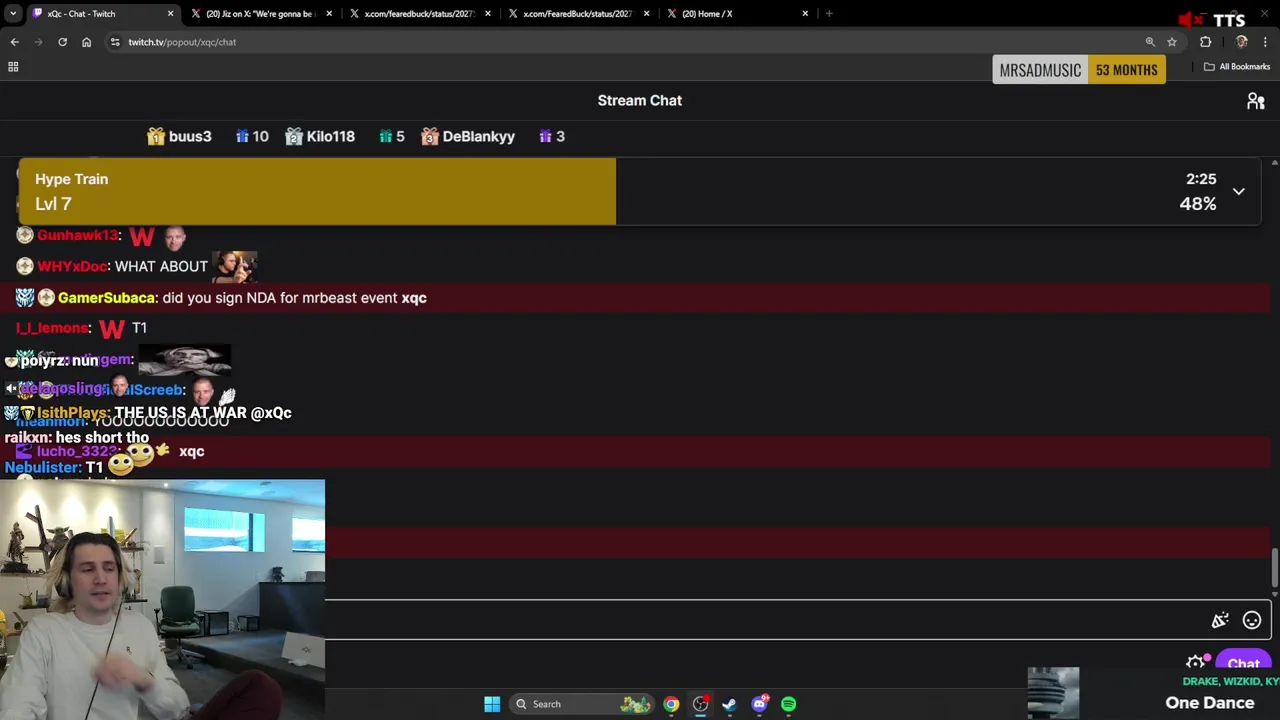This screenshot has height=720, width=1280.
Task: Click the MRSADMUSIC 53 MONTHS sub alert
Action: tap(1079, 70)
